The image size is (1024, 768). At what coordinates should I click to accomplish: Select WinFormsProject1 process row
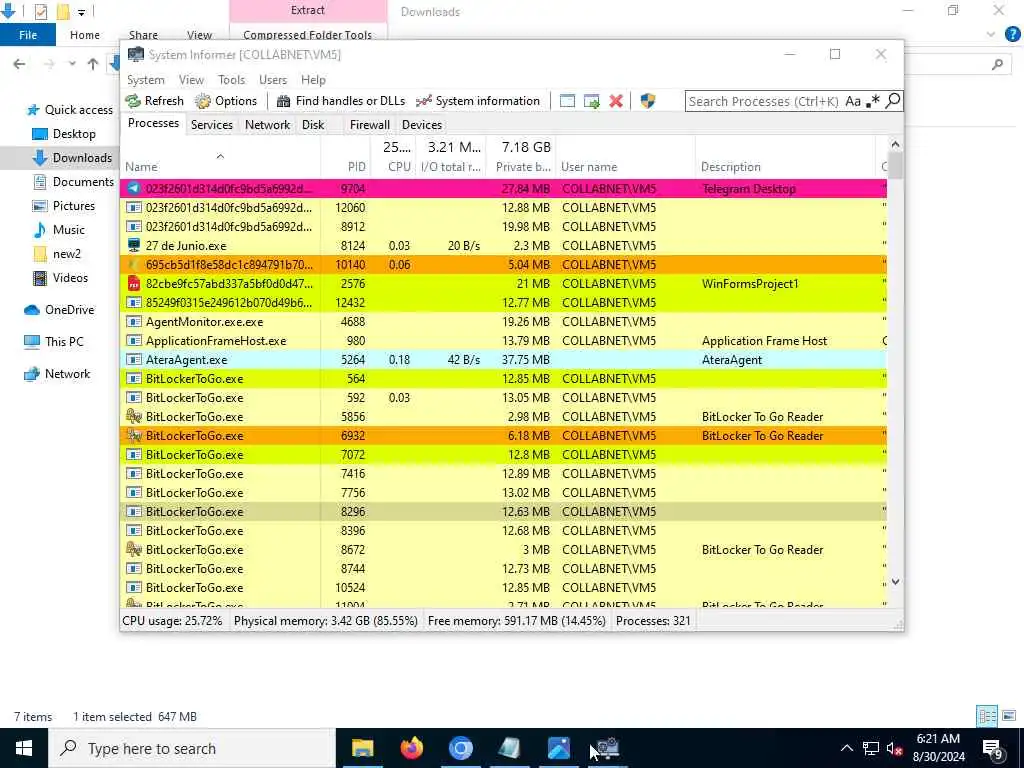click(504, 283)
